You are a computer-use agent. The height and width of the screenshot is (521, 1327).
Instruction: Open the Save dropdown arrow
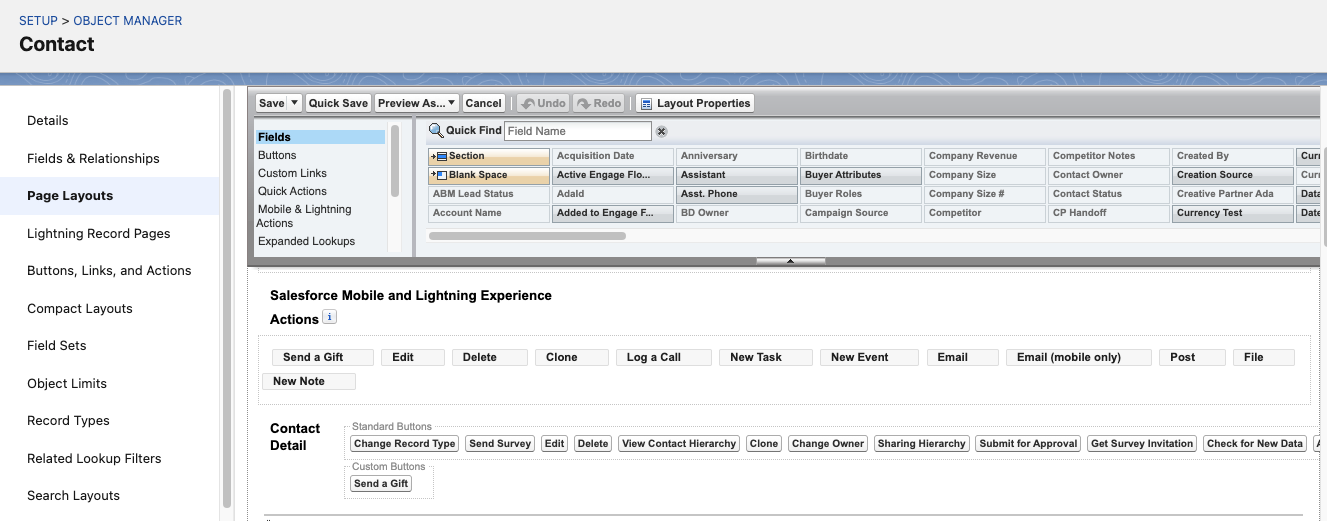point(294,103)
